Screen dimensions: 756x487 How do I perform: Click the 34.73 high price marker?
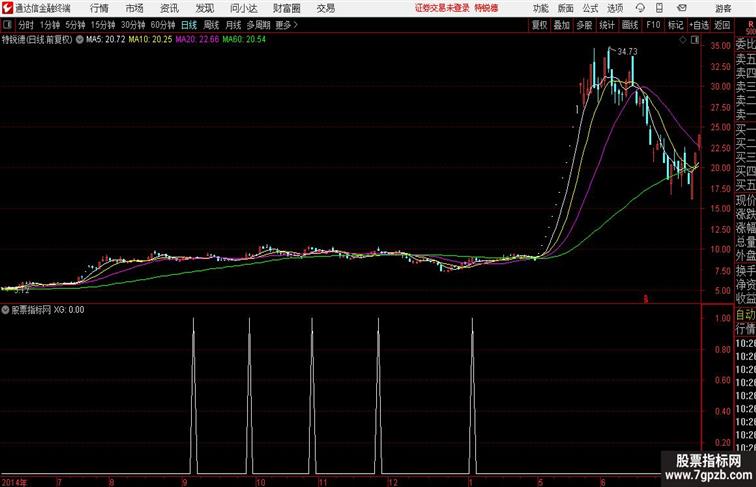point(627,52)
